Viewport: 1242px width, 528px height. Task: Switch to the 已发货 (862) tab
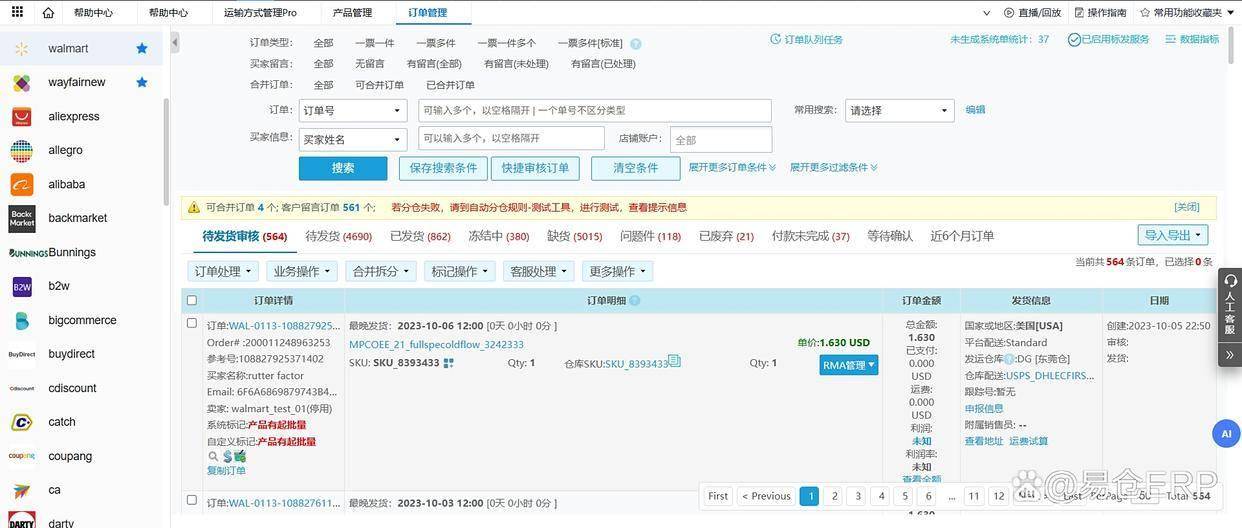pos(420,236)
